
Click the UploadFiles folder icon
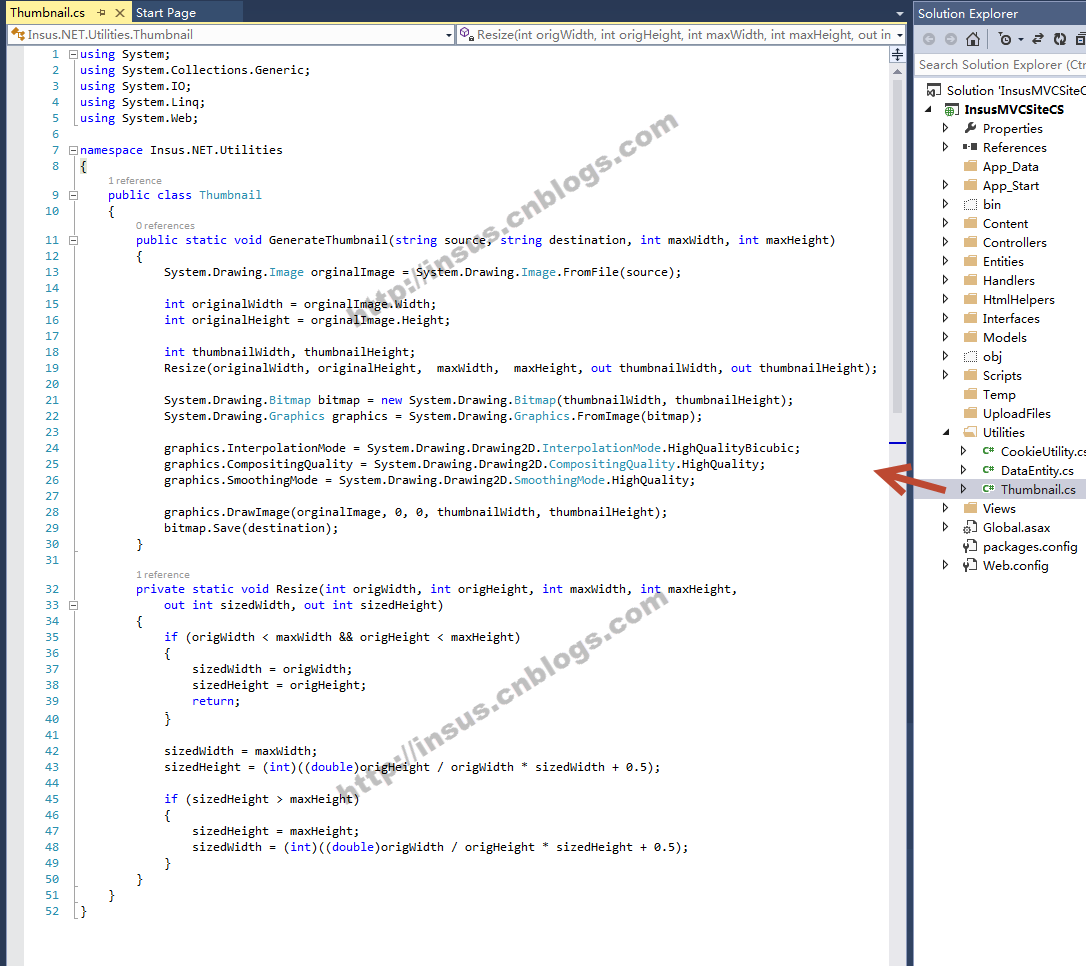970,413
